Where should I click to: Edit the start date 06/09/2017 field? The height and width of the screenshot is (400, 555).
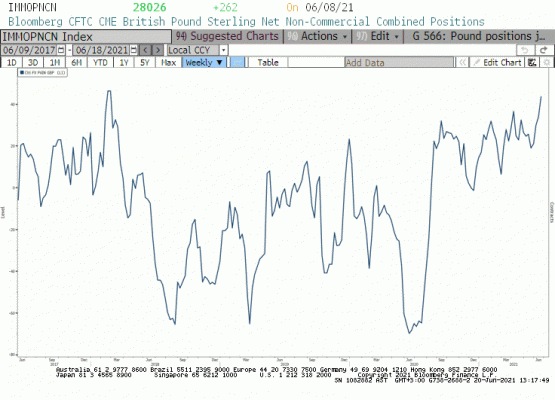tap(29, 50)
